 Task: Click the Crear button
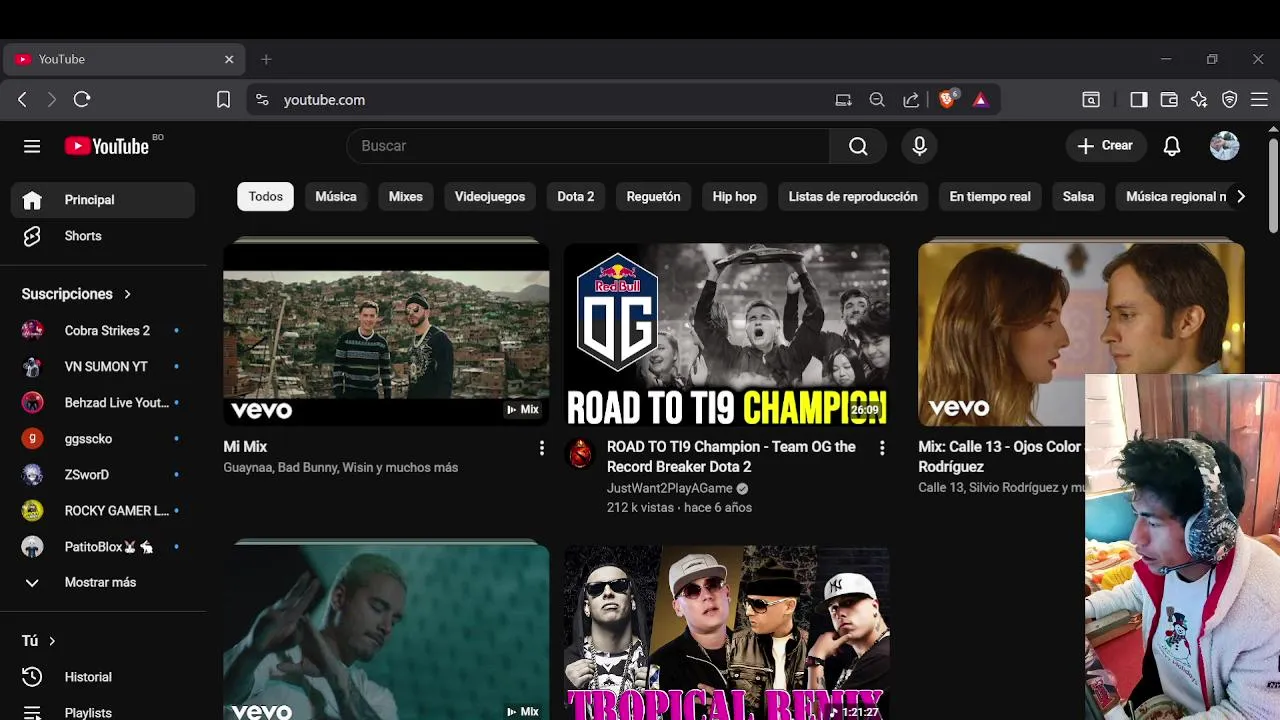tap(1105, 146)
